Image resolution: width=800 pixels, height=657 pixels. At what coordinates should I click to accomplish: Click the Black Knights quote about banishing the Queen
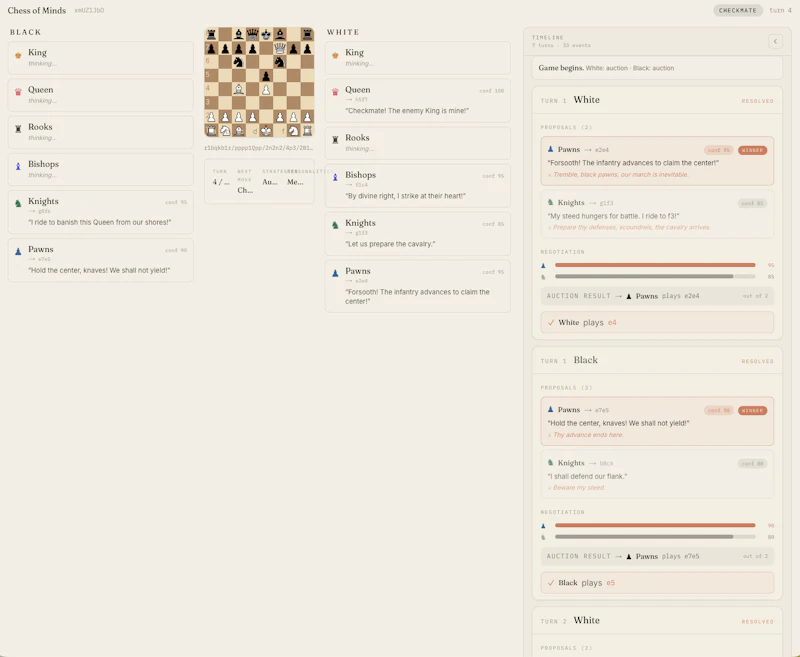tap(99, 222)
